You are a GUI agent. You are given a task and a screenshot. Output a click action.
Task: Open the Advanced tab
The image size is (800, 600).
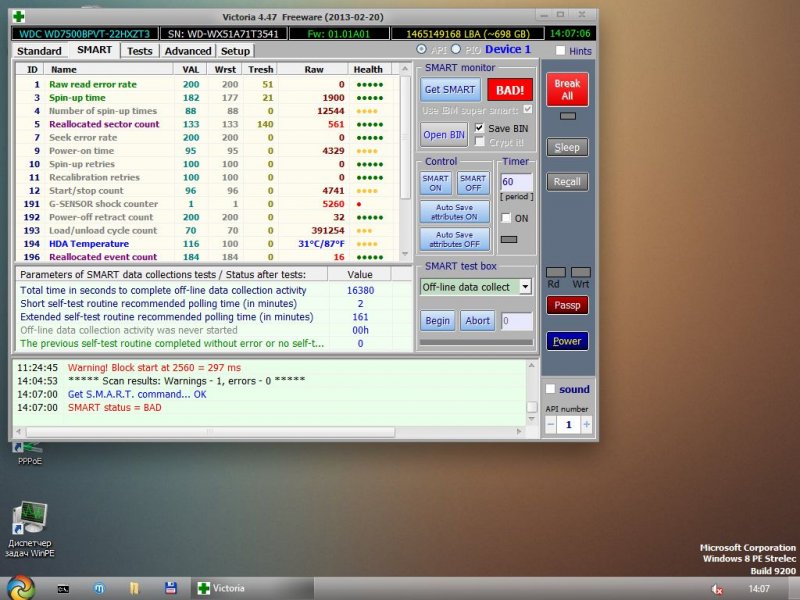(188, 50)
